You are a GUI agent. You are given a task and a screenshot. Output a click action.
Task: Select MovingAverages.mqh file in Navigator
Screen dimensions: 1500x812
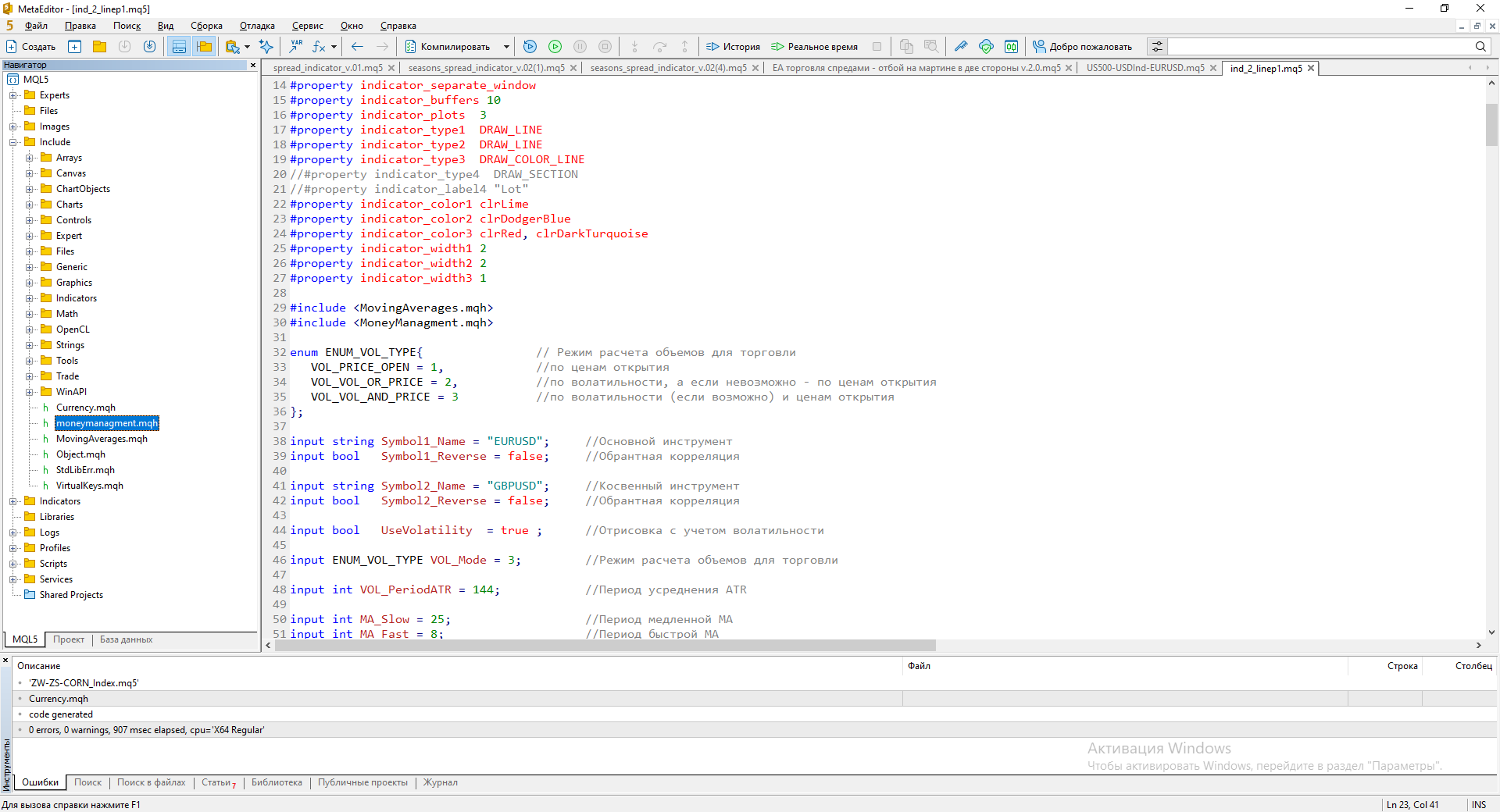pyautogui.click(x=102, y=439)
